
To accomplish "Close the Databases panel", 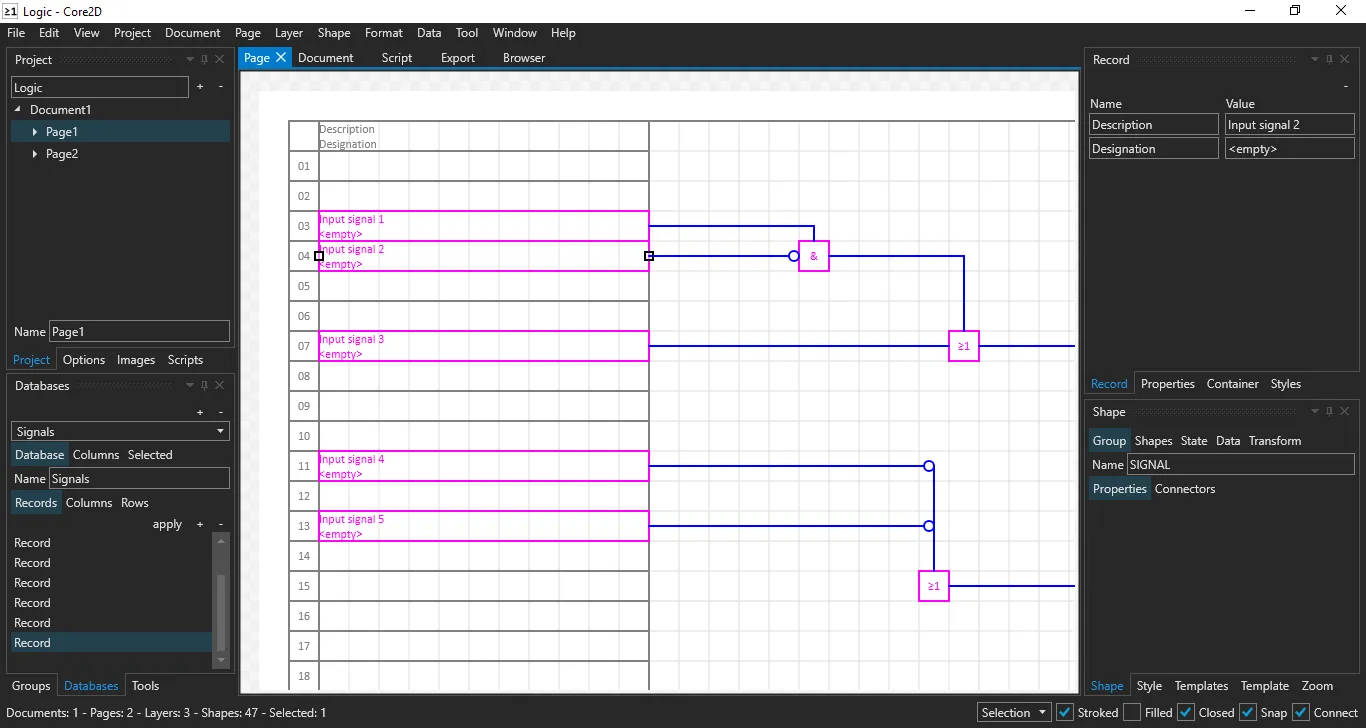I will coord(219,385).
